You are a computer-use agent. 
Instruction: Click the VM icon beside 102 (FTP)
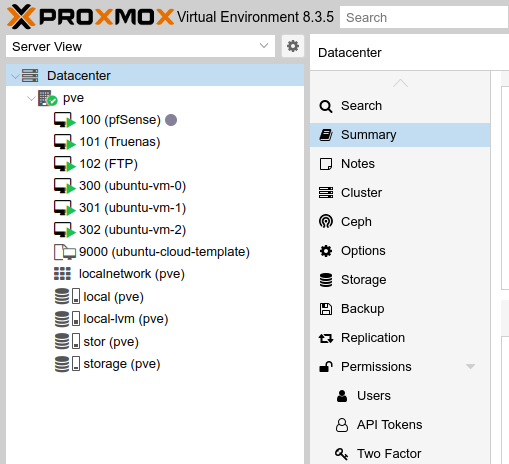point(65,164)
